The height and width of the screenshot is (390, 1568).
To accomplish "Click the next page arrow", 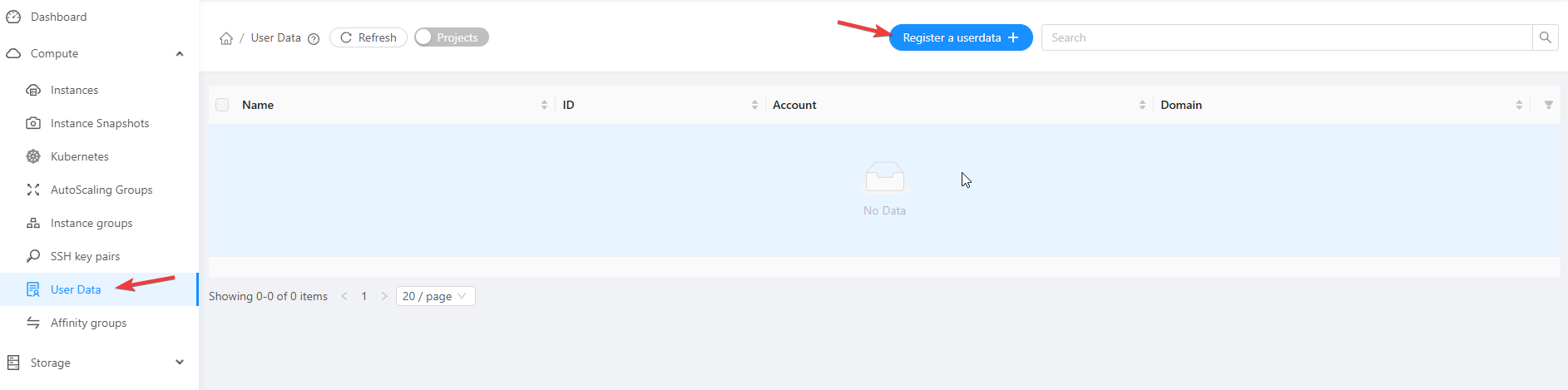I will tap(383, 296).
